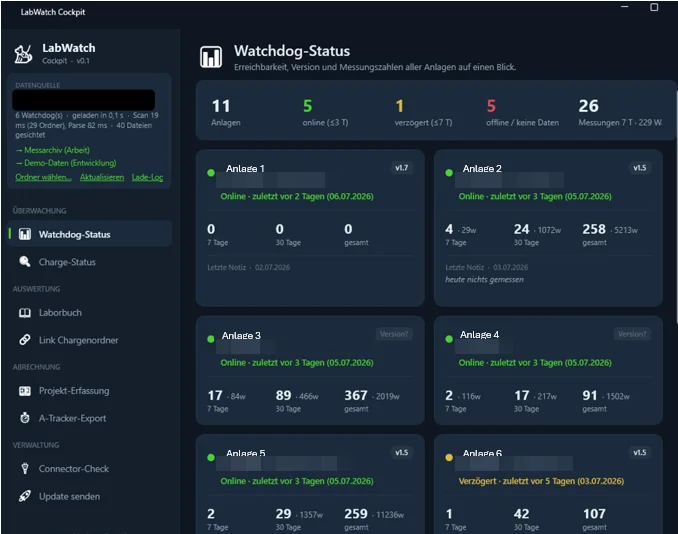Click the Version? badge on Anlage 4
The width and height of the screenshot is (678, 534).
pyautogui.click(x=632, y=334)
